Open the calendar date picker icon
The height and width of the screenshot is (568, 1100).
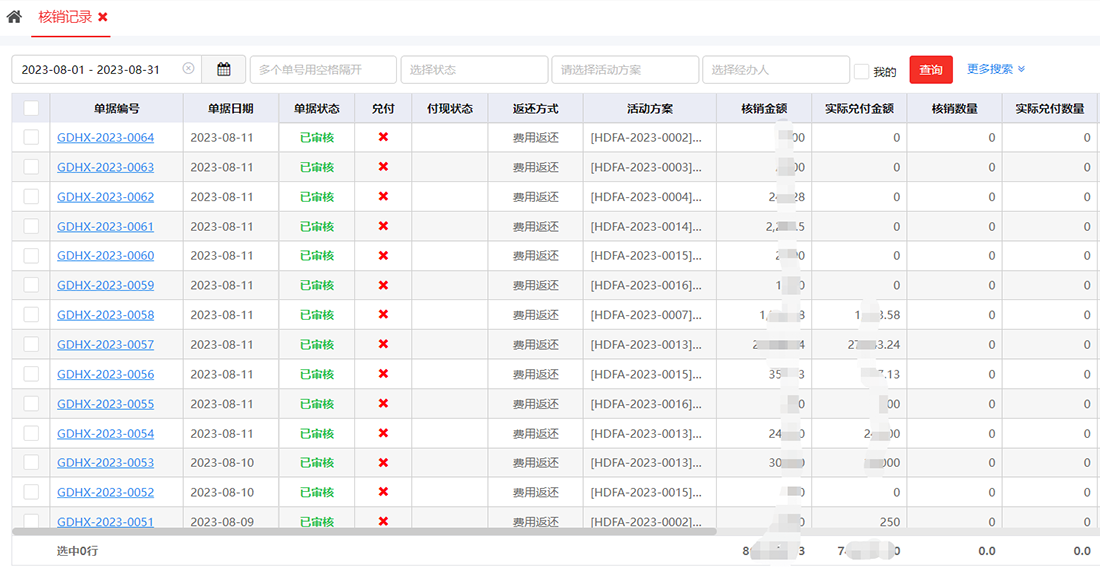(224, 69)
